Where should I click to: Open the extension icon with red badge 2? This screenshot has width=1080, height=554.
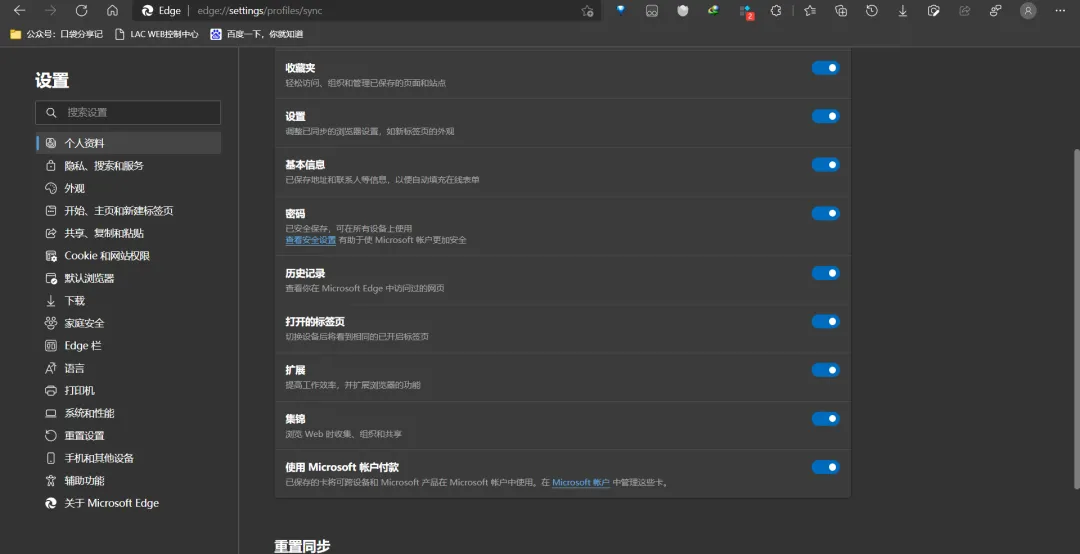pos(746,11)
